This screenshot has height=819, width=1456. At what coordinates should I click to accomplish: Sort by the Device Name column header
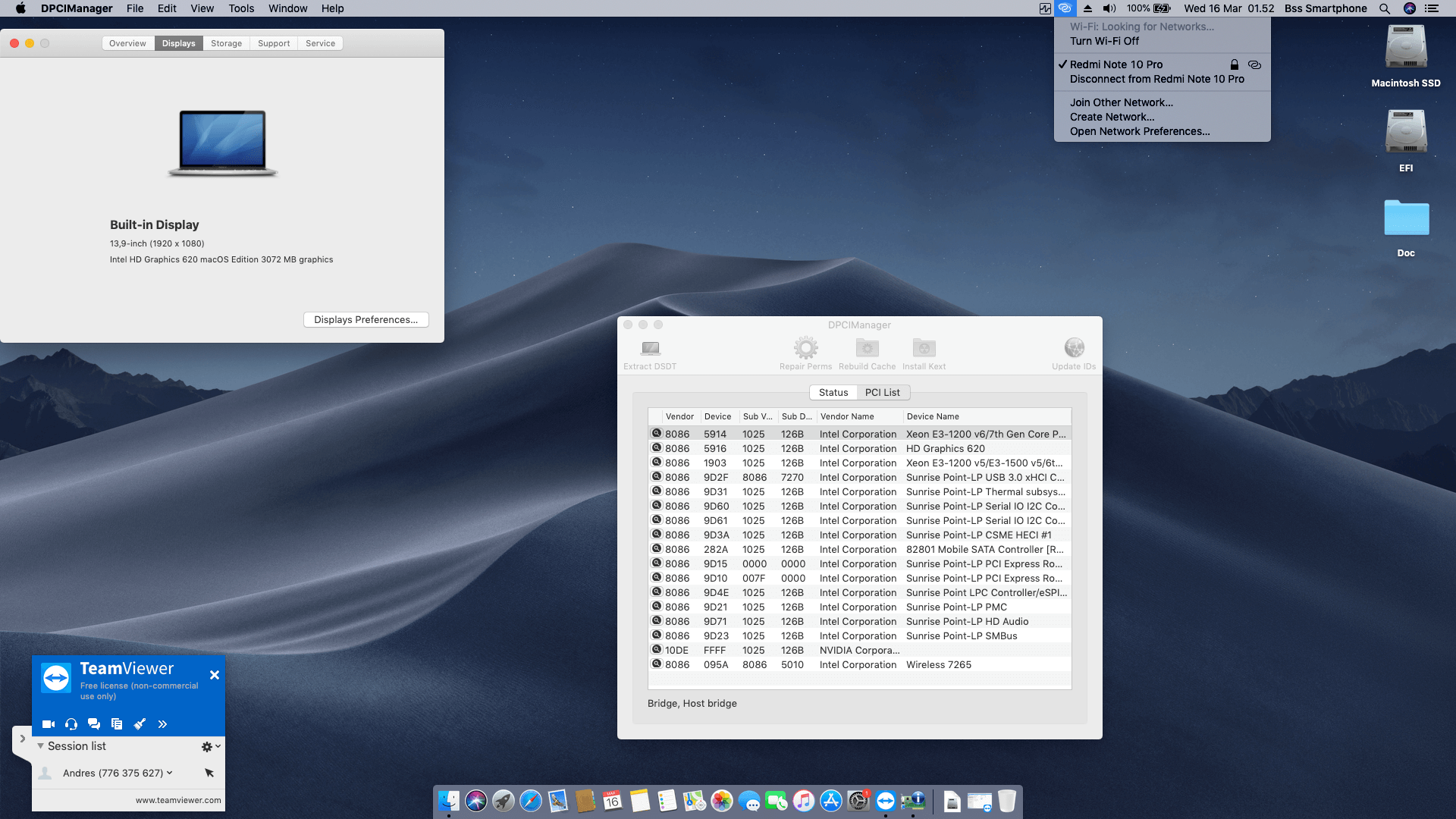(987, 416)
